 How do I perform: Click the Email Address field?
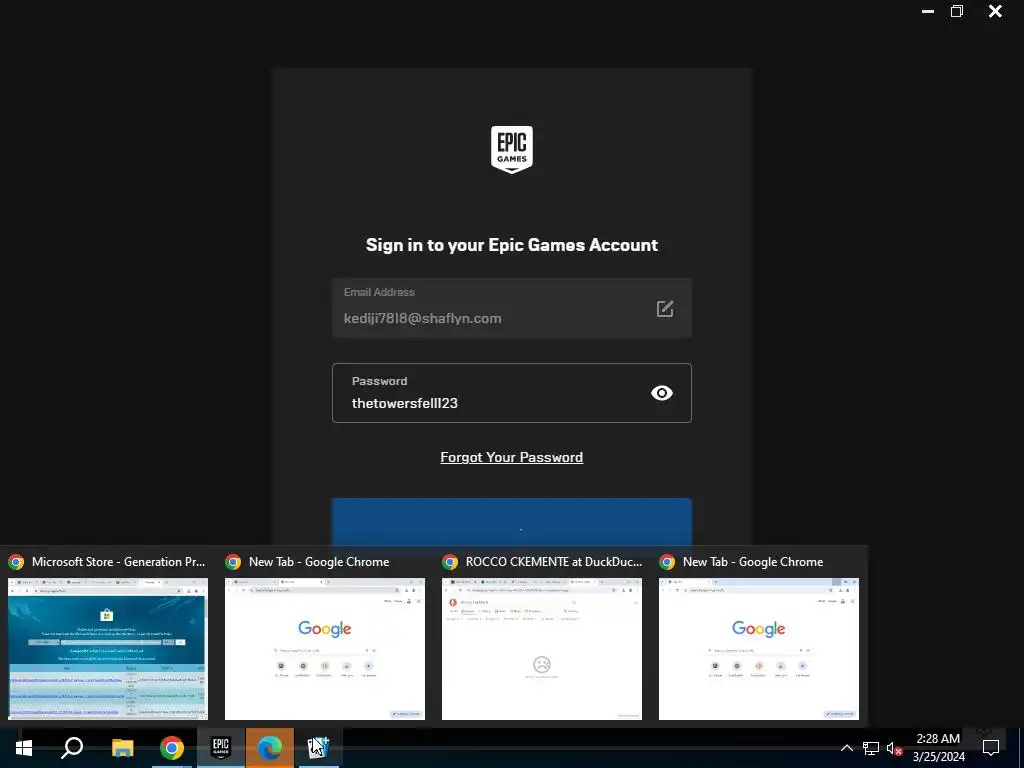click(x=511, y=308)
